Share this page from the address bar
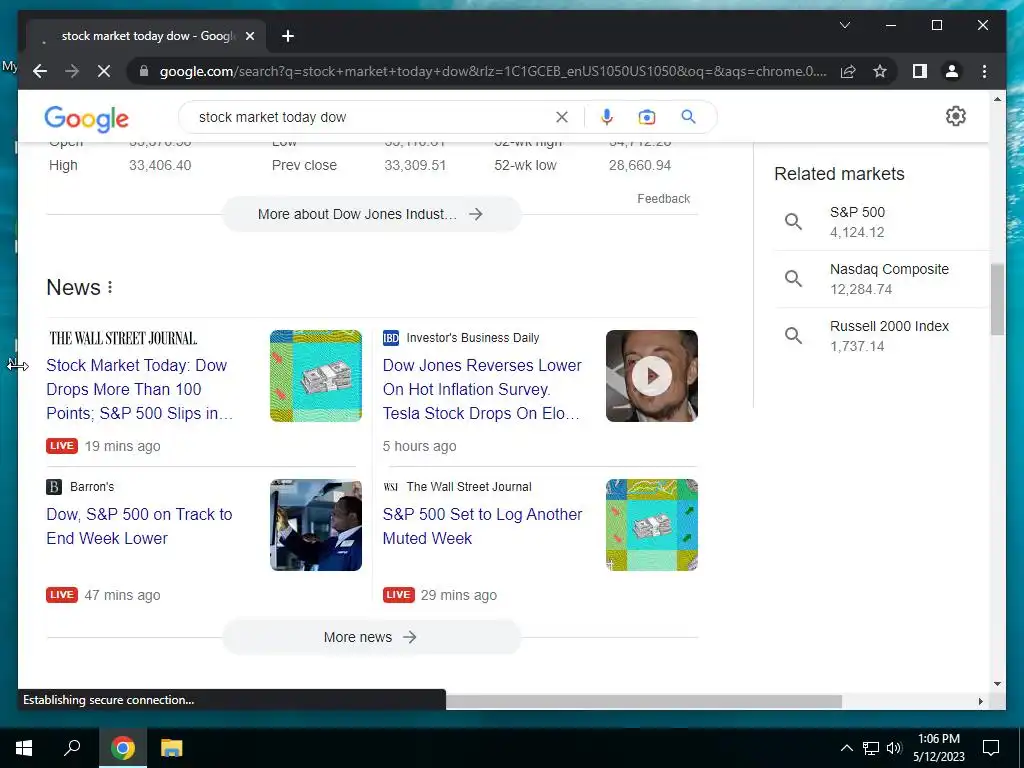This screenshot has width=1024, height=768. pos(848,71)
